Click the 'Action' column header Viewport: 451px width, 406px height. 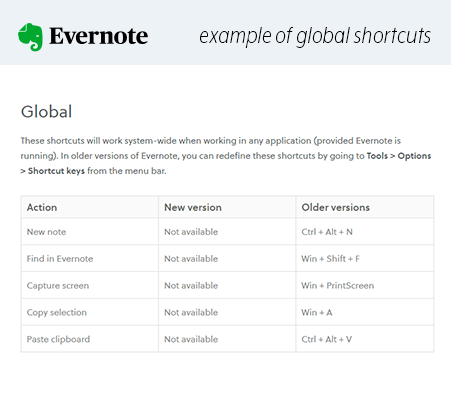coord(90,207)
